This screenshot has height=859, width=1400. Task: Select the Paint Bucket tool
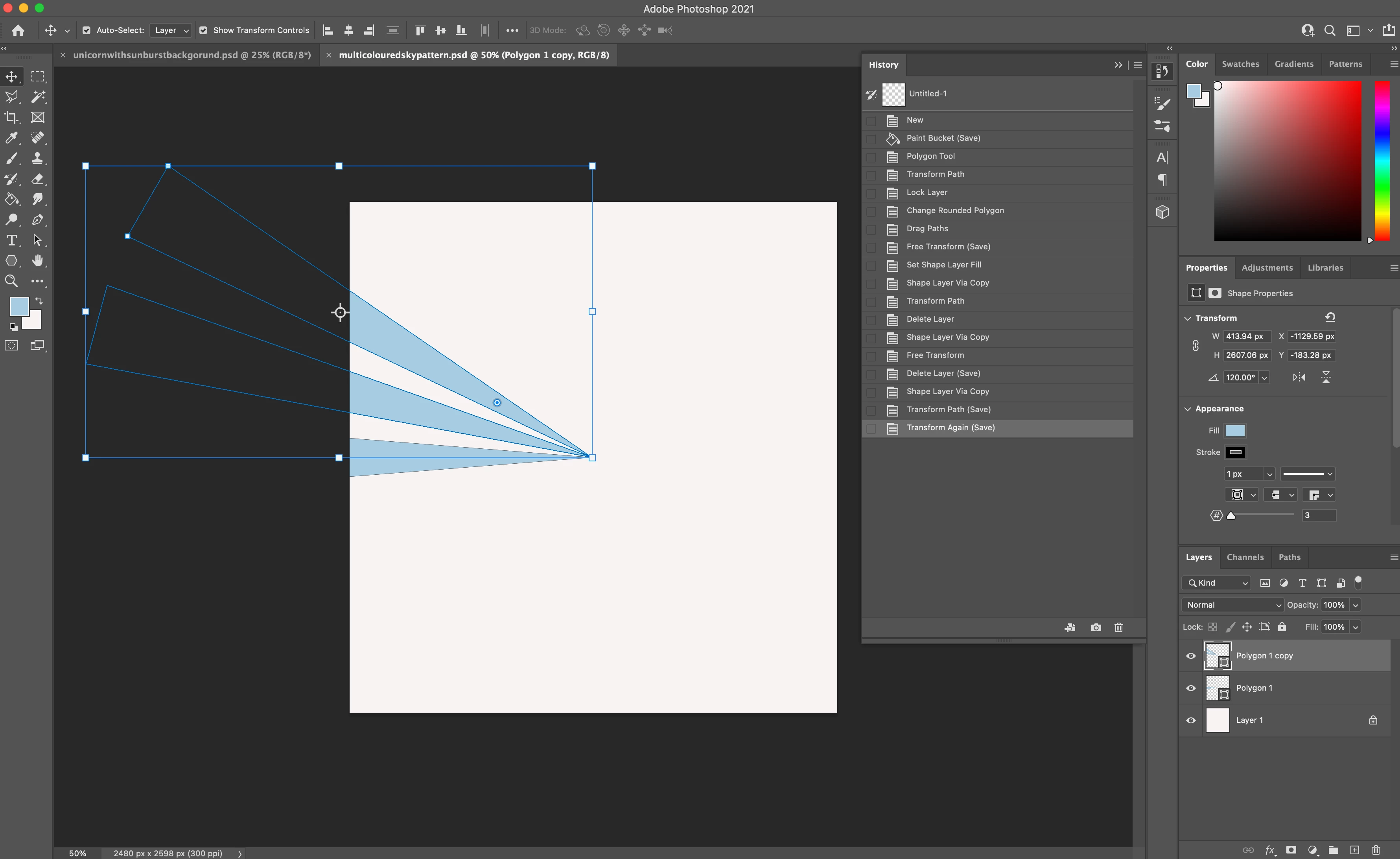(11, 199)
